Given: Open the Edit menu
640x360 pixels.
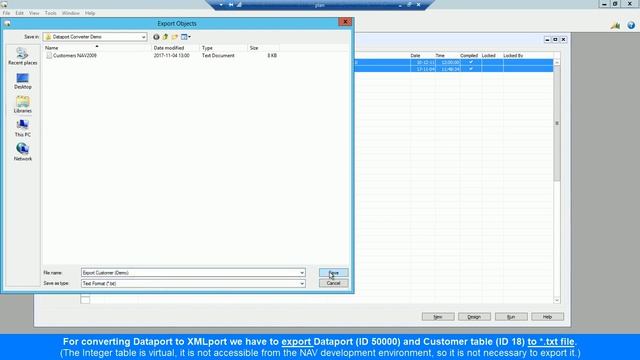Looking at the screenshot, I should 19,13.
